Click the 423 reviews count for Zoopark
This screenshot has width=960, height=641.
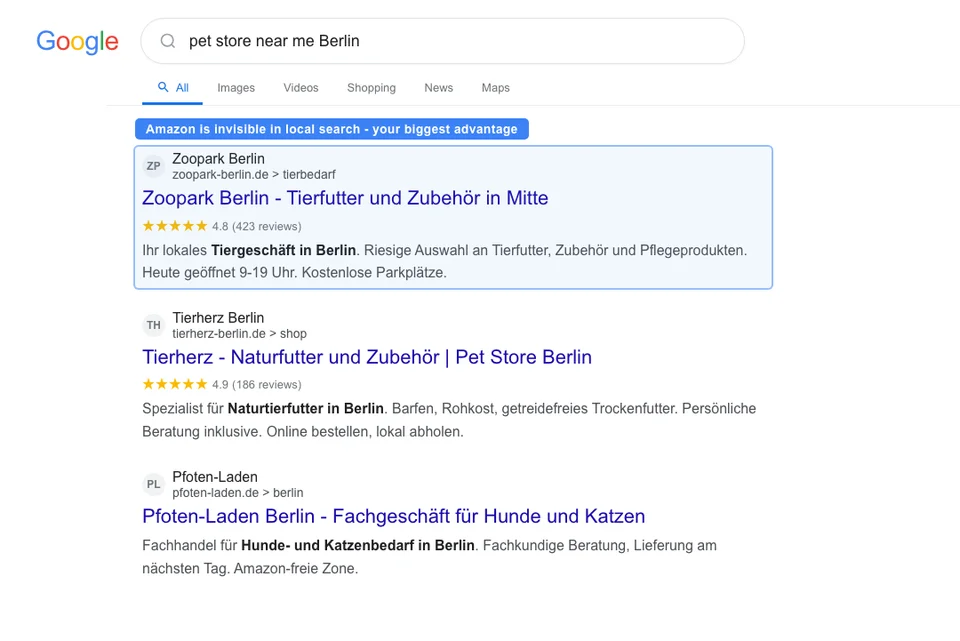tap(260, 226)
